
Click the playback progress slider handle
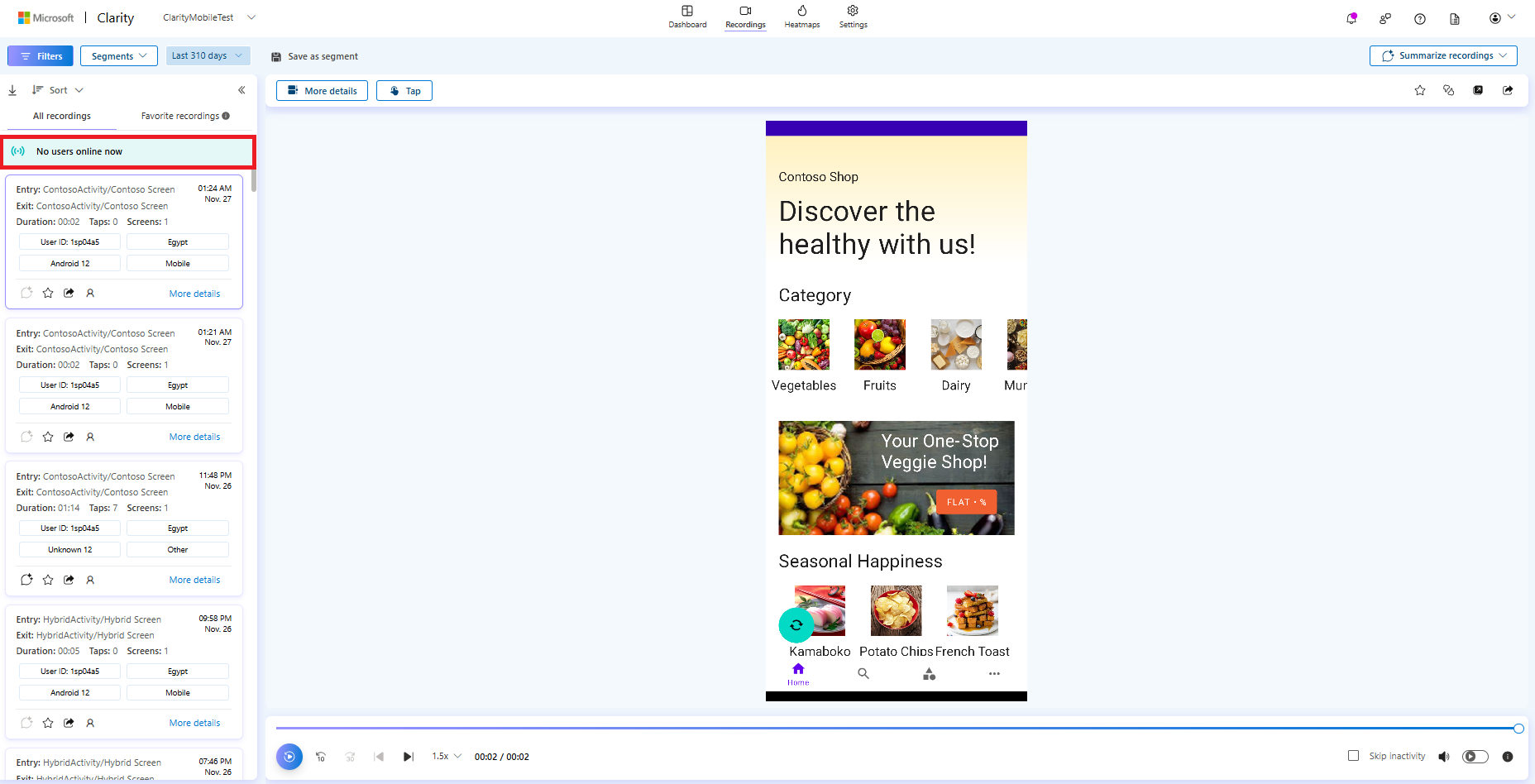[1518, 729]
